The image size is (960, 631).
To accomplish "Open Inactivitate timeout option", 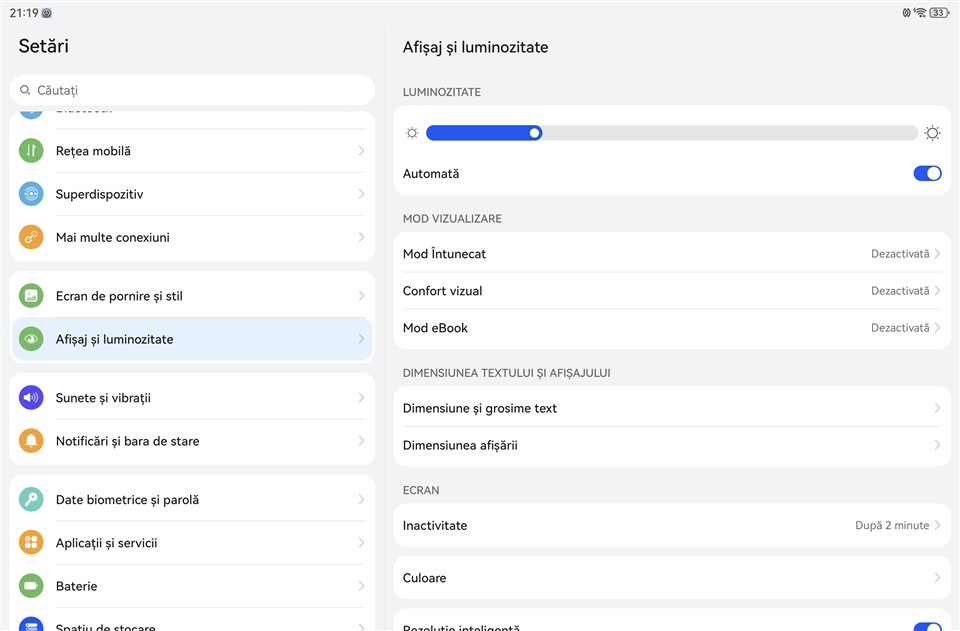I will tap(672, 526).
